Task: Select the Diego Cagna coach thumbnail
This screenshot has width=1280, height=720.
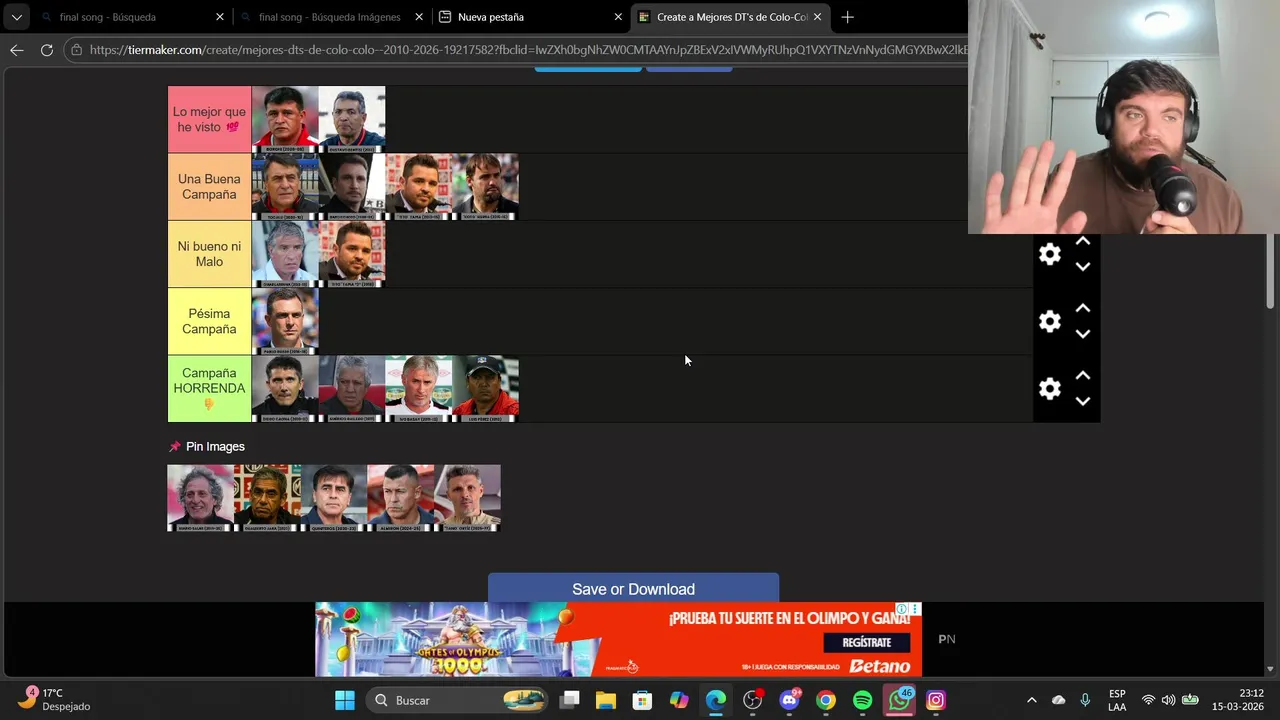Action: point(285,389)
